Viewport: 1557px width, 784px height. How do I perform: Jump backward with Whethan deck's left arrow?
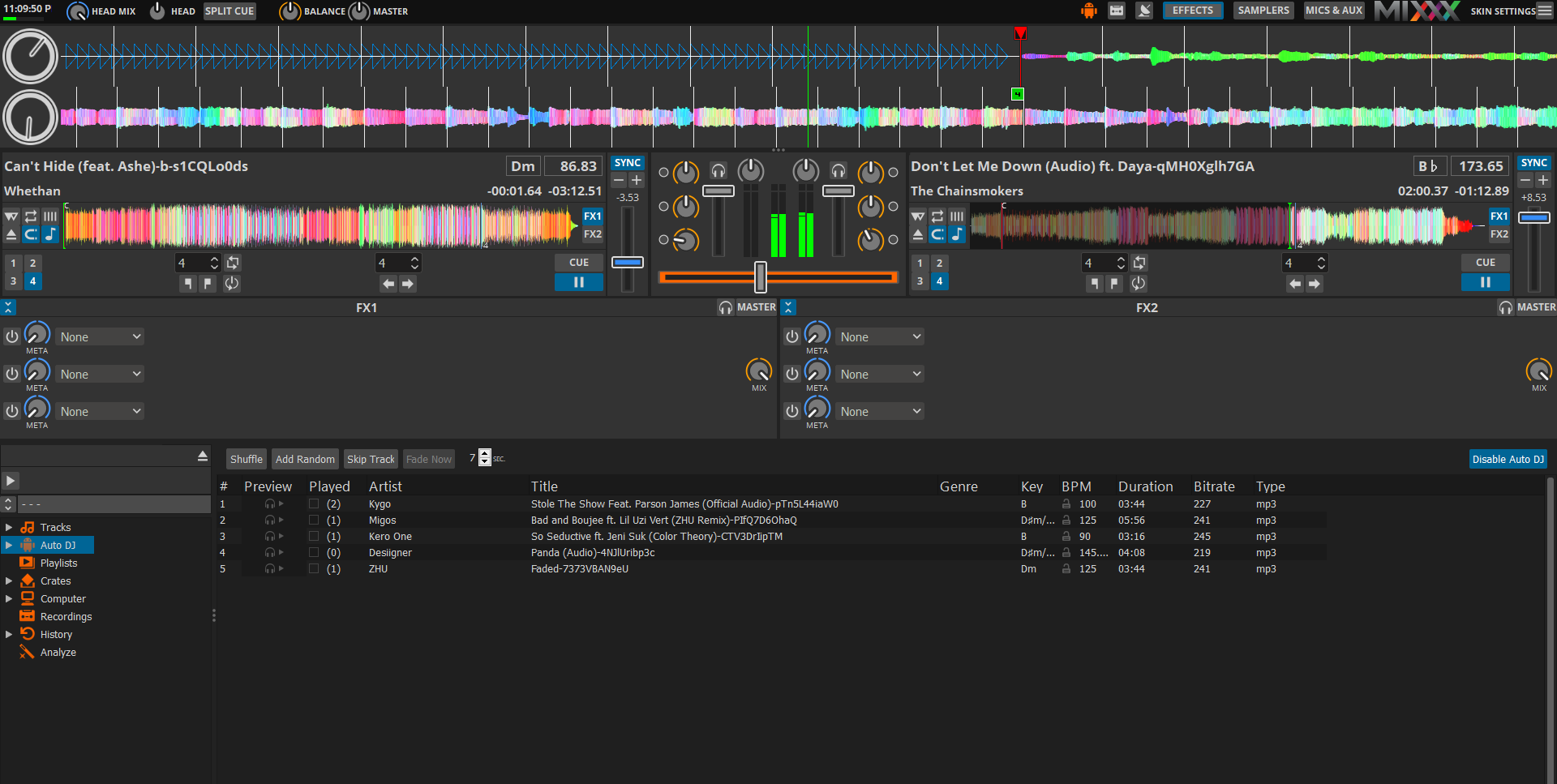click(x=388, y=284)
